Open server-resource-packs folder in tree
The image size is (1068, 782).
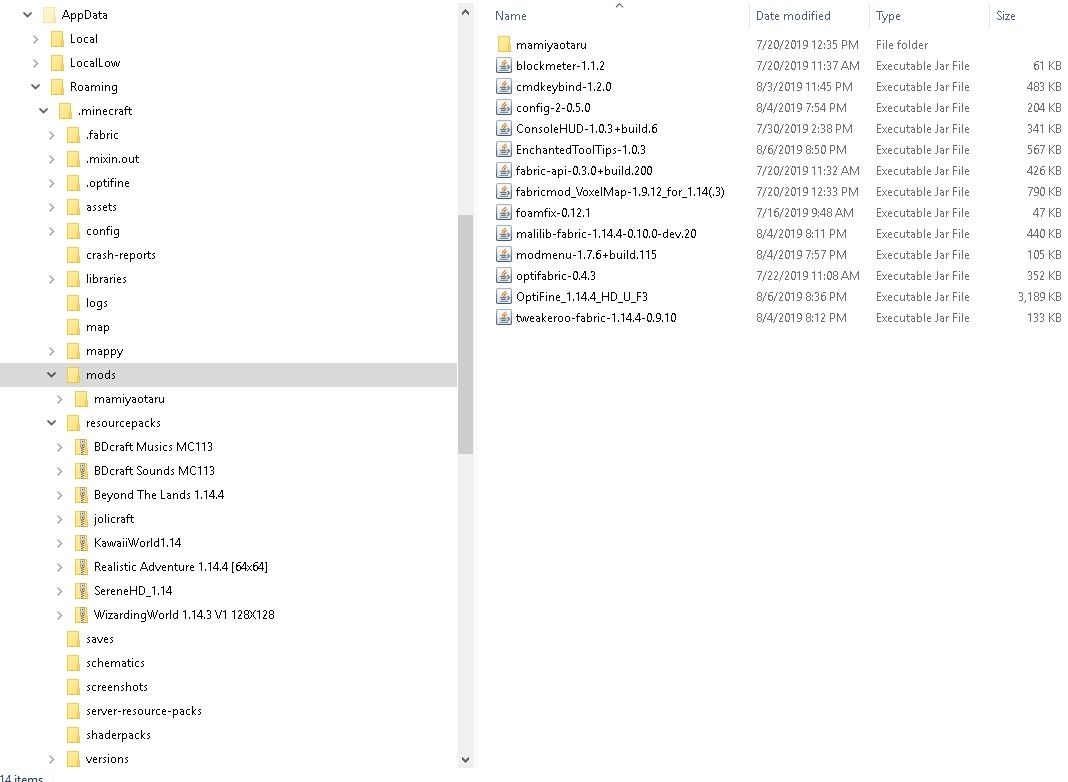(x=144, y=711)
